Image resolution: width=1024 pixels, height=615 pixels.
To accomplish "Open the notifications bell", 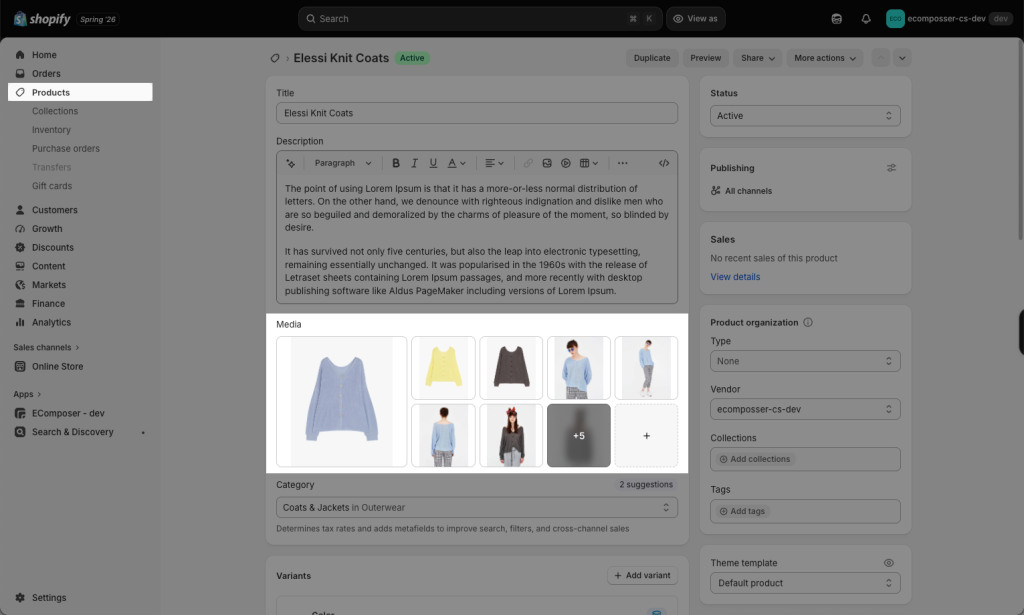I will coord(866,19).
